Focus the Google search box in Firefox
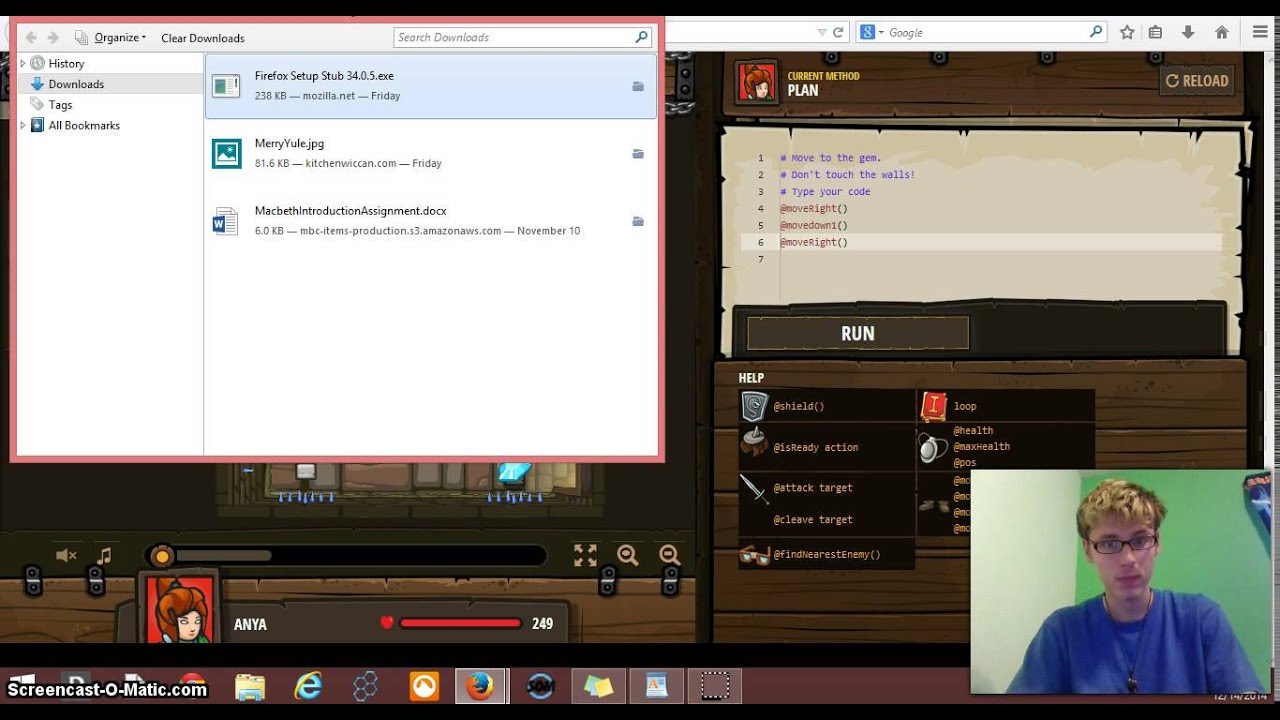 coord(985,32)
